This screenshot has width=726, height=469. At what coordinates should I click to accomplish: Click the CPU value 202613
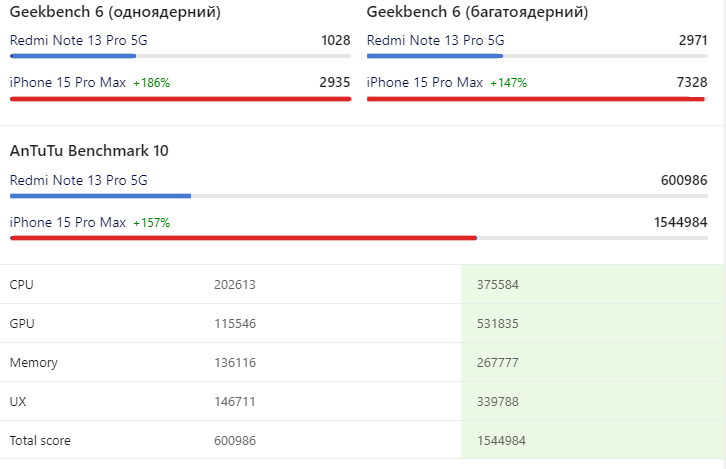click(235, 285)
